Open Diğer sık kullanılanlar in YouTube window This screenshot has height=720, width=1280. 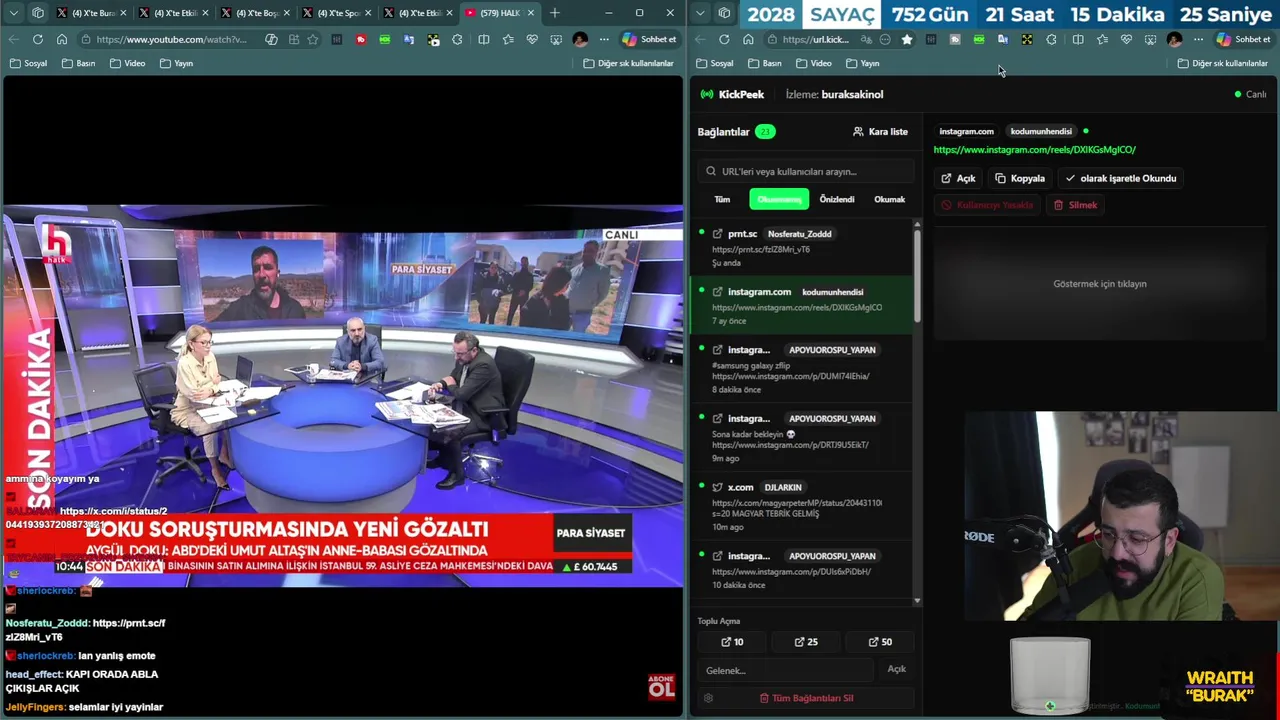628,63
